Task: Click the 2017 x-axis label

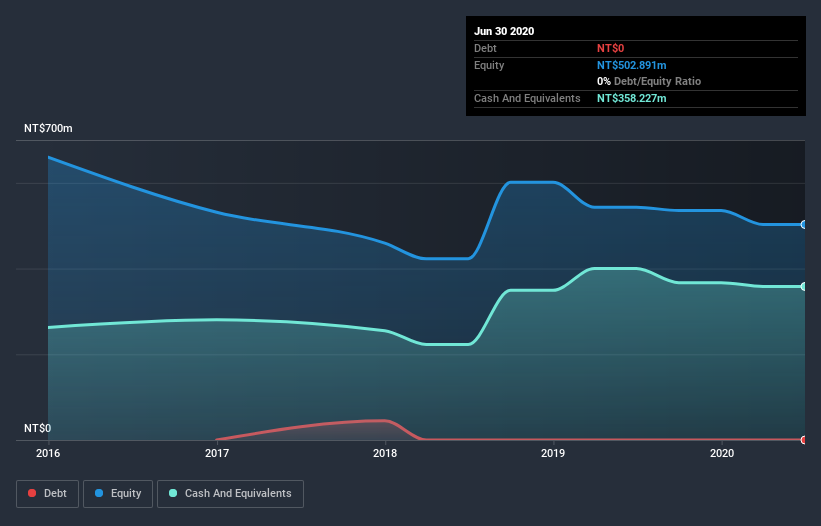Action: coord(217,453)
